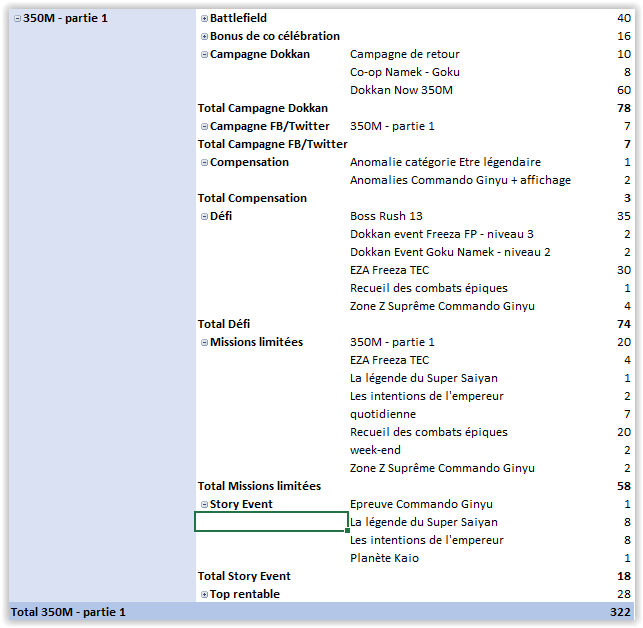This screenshot has height=628, width=643.
Task: Collapse Campagne FB/Twitter group
Action: (x=204, y=126)
